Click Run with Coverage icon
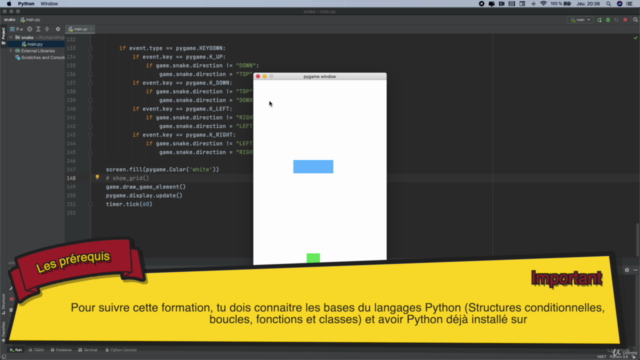This screenshot has width=640, height=360. pyautogui.click(x=616, y=20)
